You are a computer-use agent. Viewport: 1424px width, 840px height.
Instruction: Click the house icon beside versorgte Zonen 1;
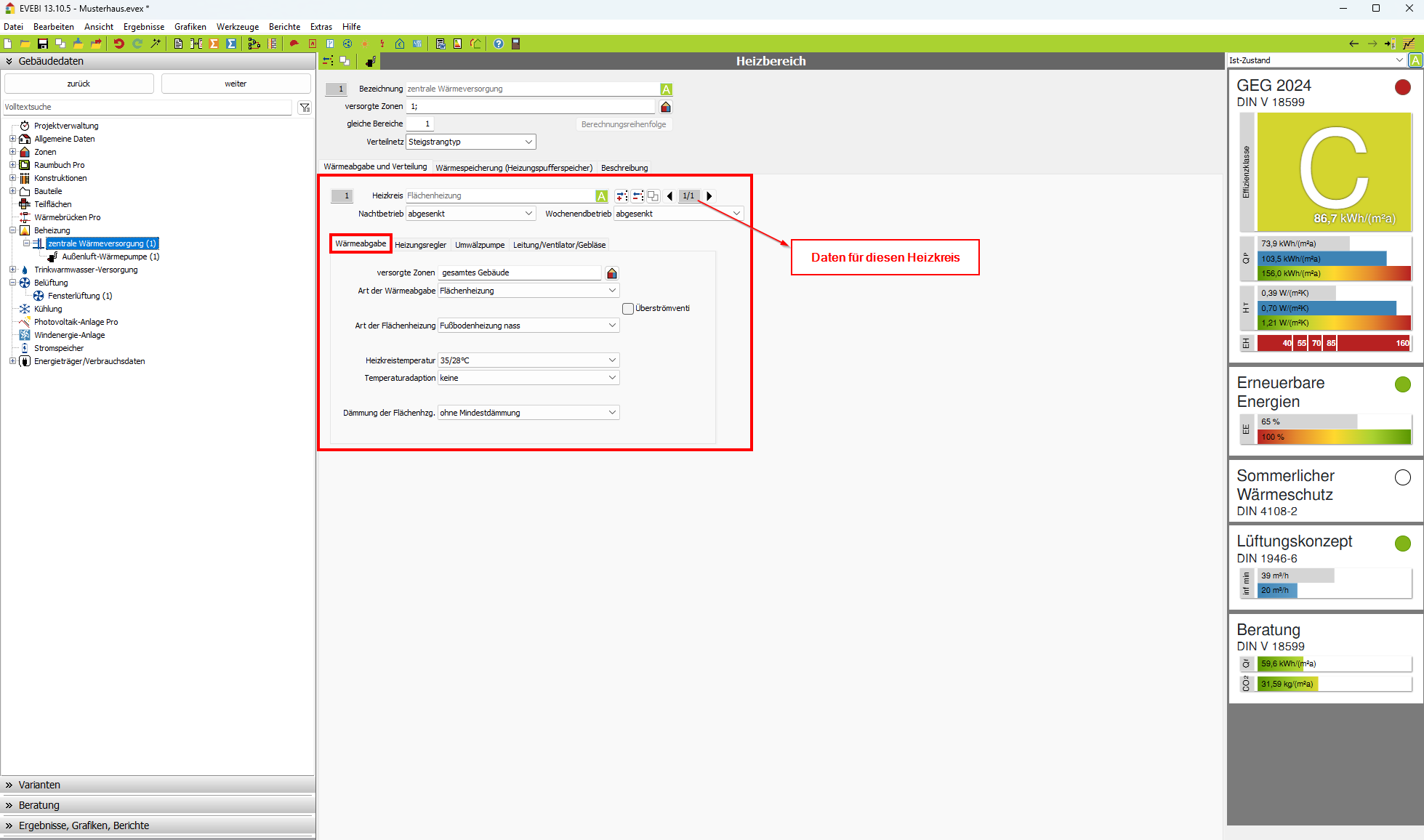click(665, 107)
